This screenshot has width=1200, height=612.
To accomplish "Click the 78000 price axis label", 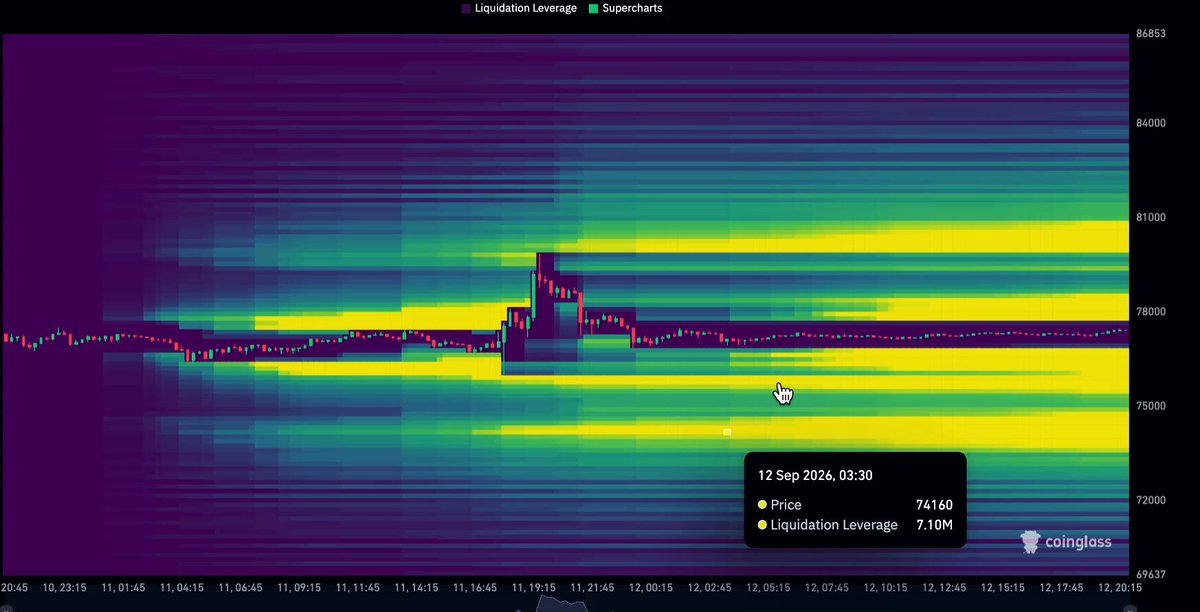I will (1151, 311).
